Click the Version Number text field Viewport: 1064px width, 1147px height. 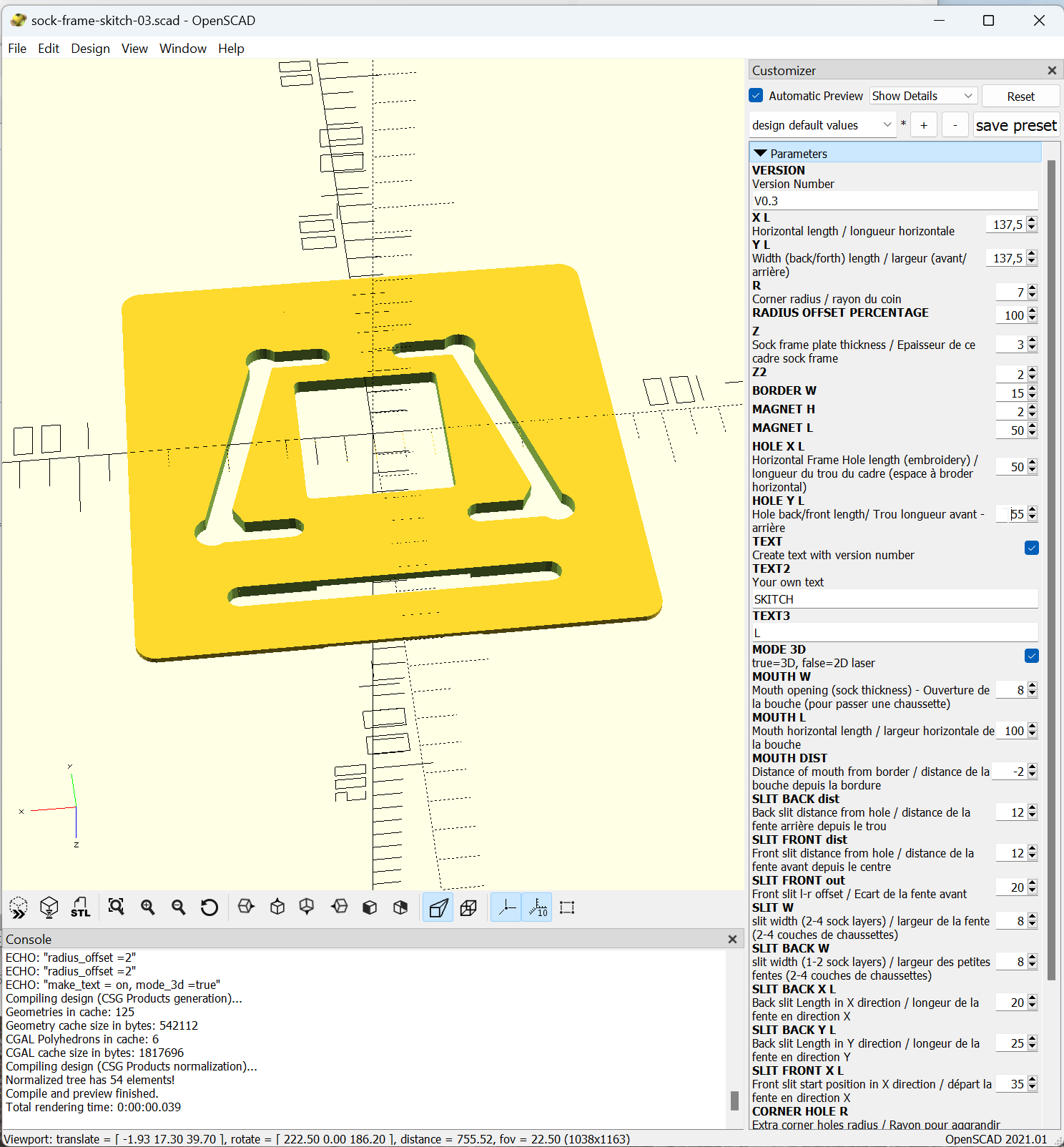click(x=894, y=201)
